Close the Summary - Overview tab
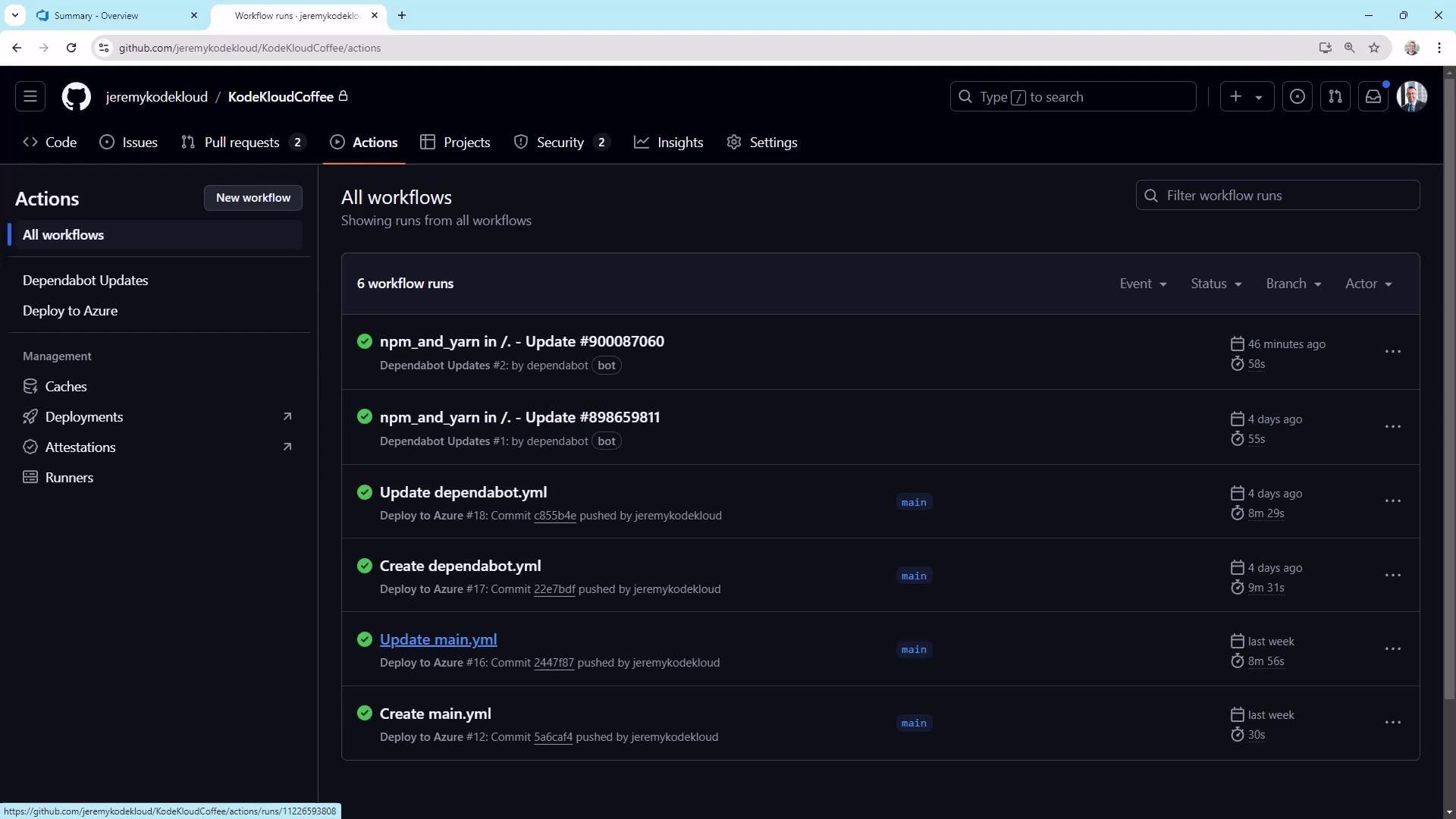The height and width of the screenshot is (819, 1456). (x=194, y=15)
